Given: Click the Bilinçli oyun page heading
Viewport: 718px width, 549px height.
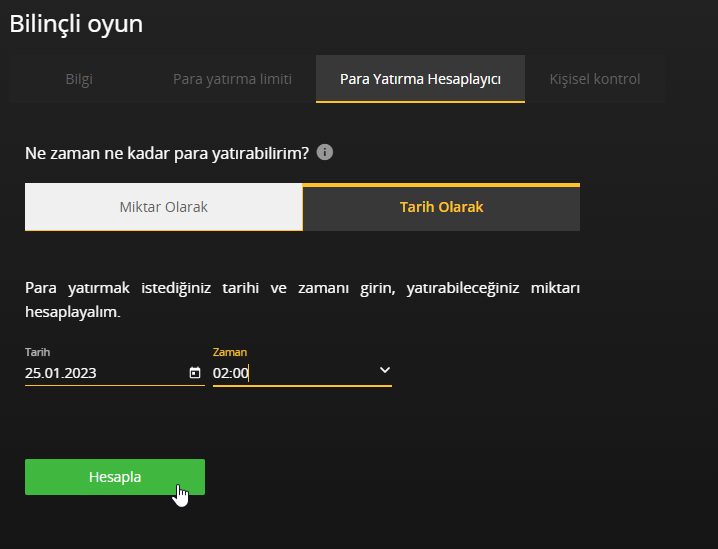Looking at the screenshot, I should (x=76, y=24).
